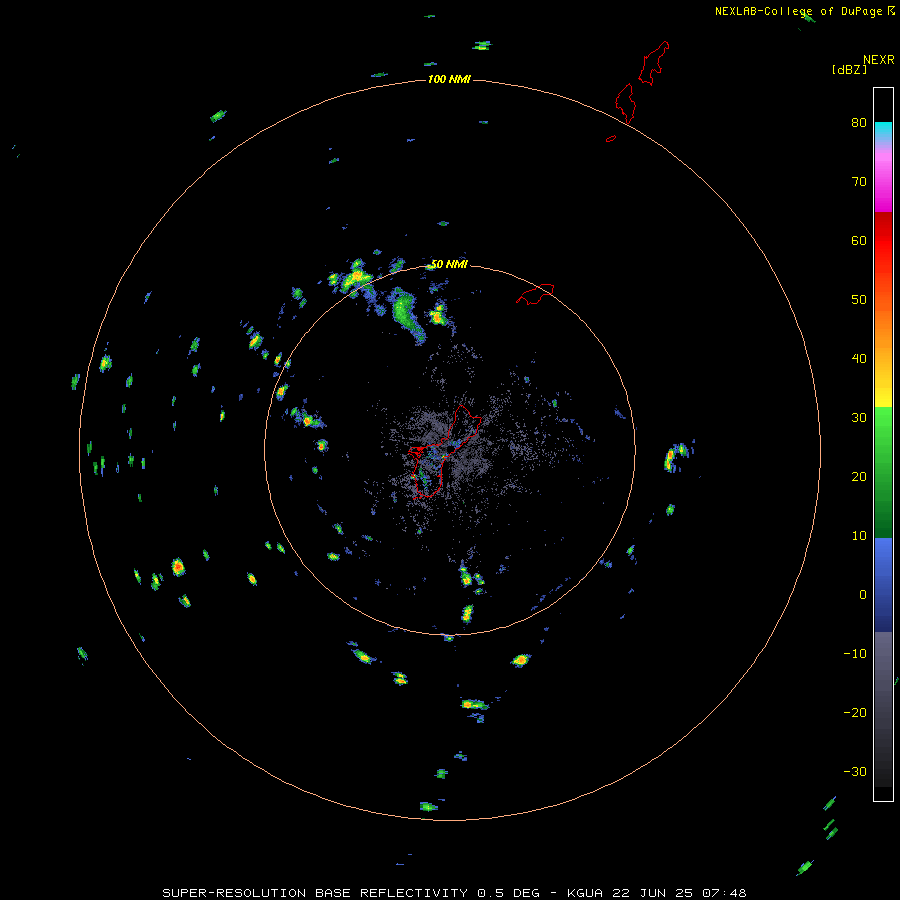Click the NEXLAB-College of DuPage label
Image resolution: width=900 pixels, height=900 pixels.
pyautogui.click(x=798, y=11)
